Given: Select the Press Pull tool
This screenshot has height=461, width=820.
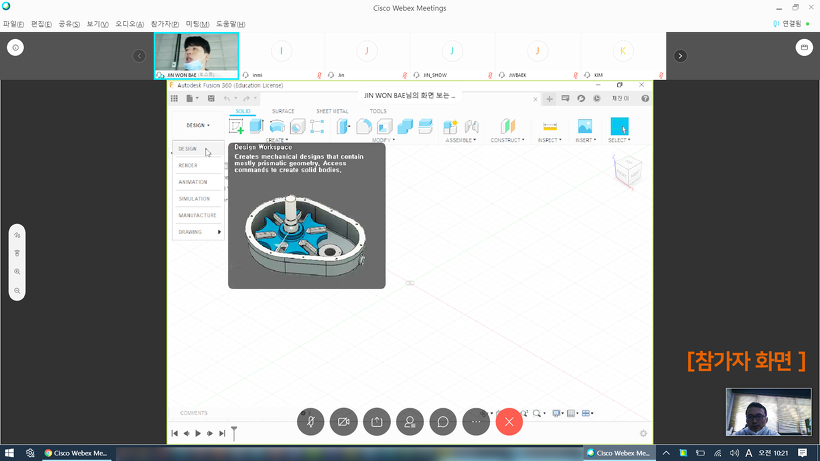Looking at the screenshot, I should [x=343, y=126].
